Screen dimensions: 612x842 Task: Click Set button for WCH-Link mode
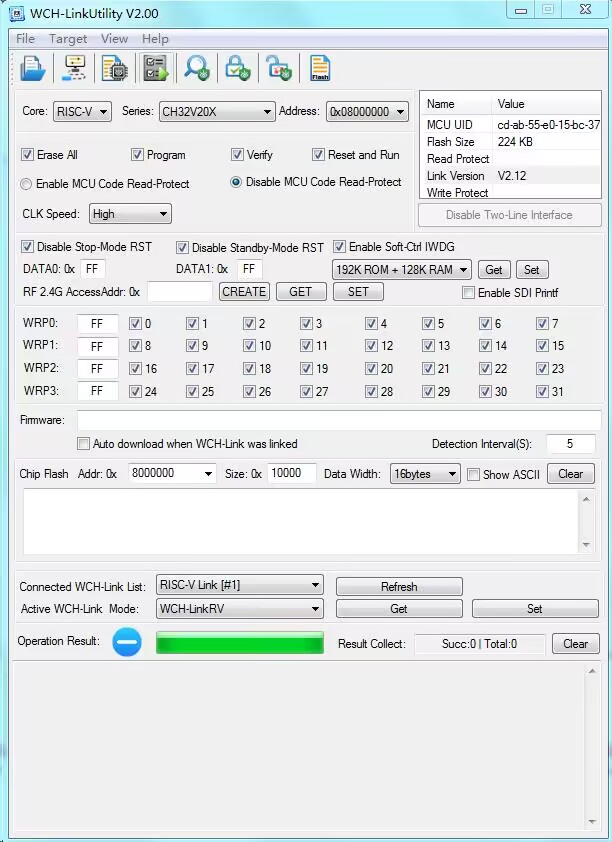tap(535, 608)
